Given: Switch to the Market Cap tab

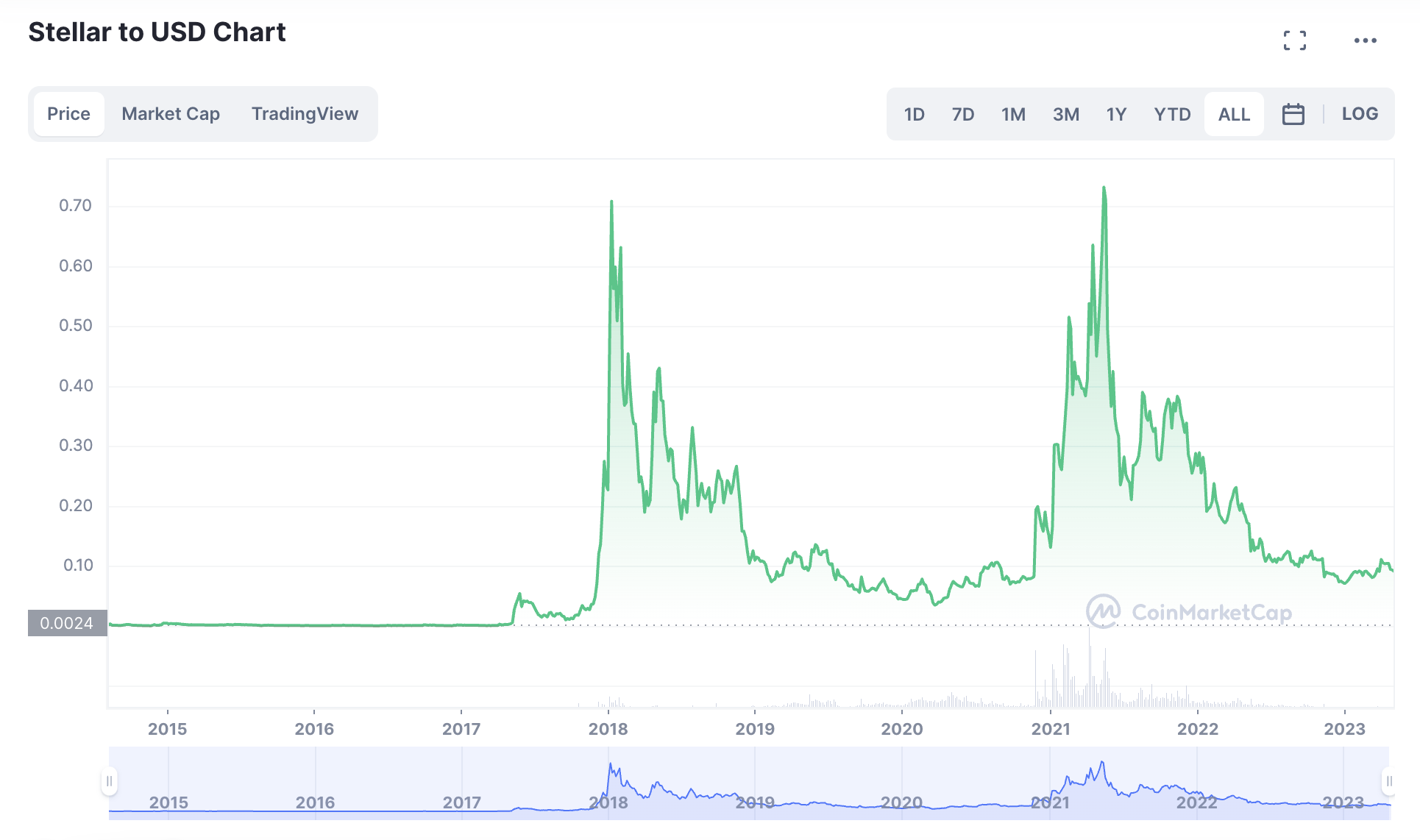Looking at the screenshot, I should (x=171, y=114).
